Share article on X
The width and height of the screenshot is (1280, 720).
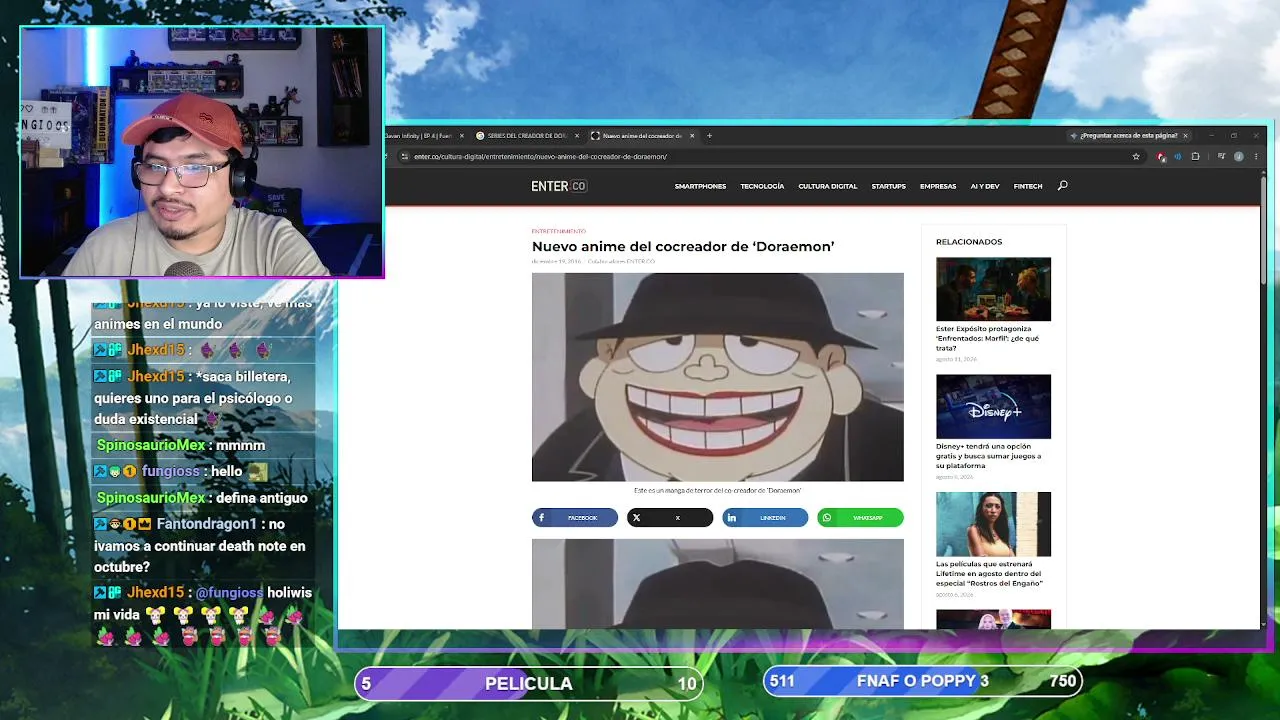pyautogui.click(x=670, y=518)
